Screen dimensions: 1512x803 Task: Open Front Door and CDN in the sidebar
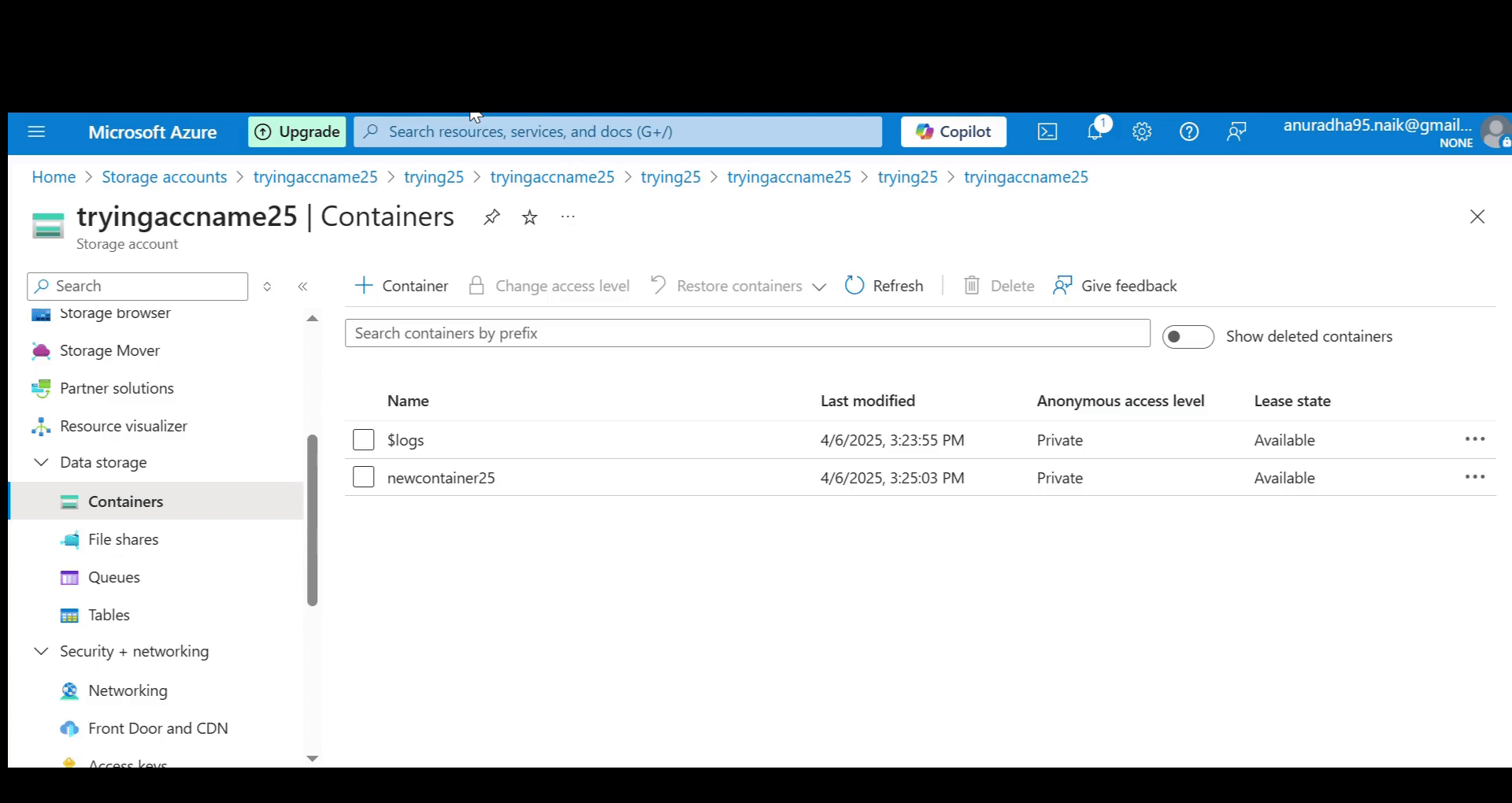(x=158, y=729)
